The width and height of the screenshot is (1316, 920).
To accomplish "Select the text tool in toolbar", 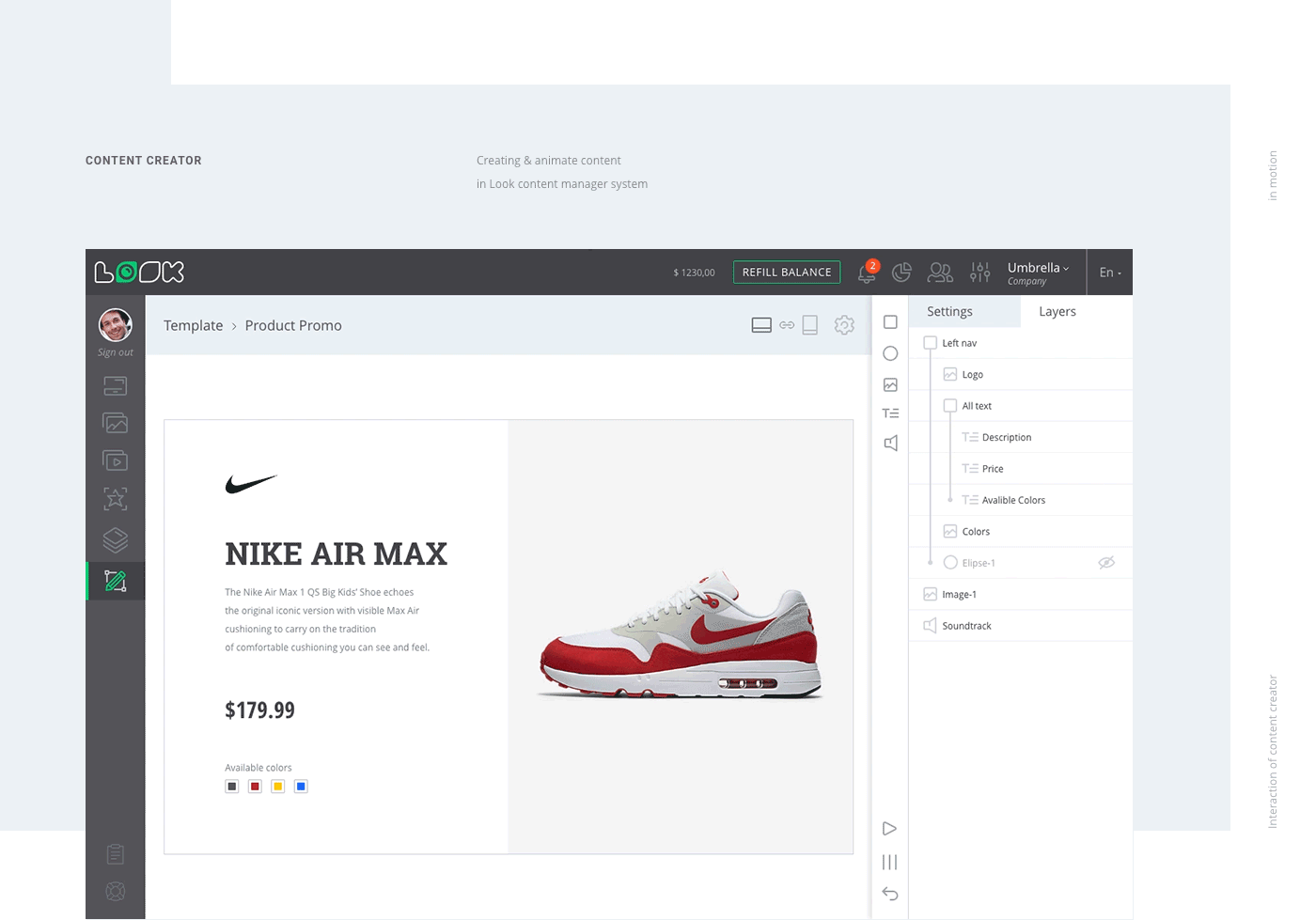I will pos(890,413).
